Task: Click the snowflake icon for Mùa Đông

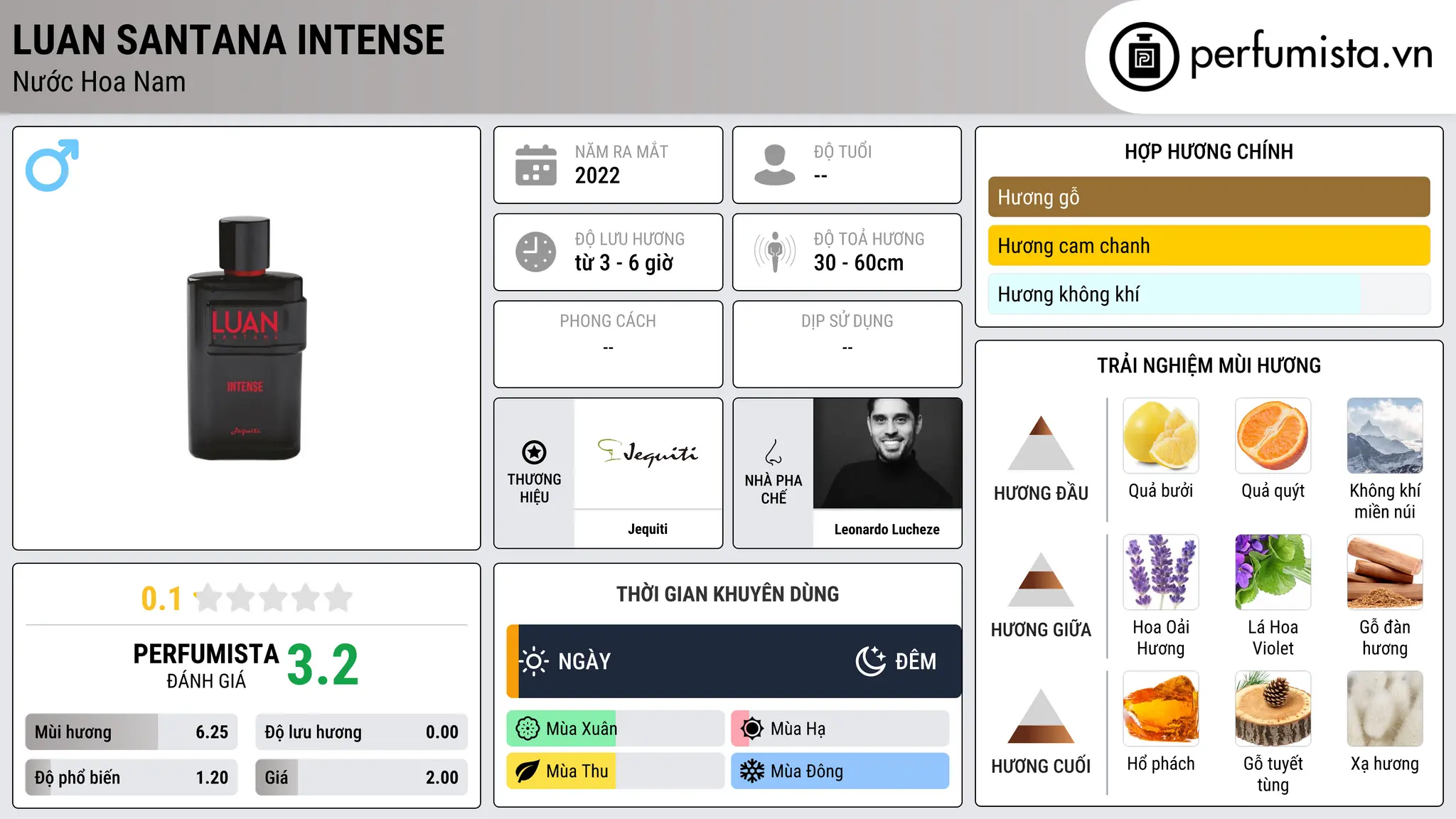Action: click(752, 771)
